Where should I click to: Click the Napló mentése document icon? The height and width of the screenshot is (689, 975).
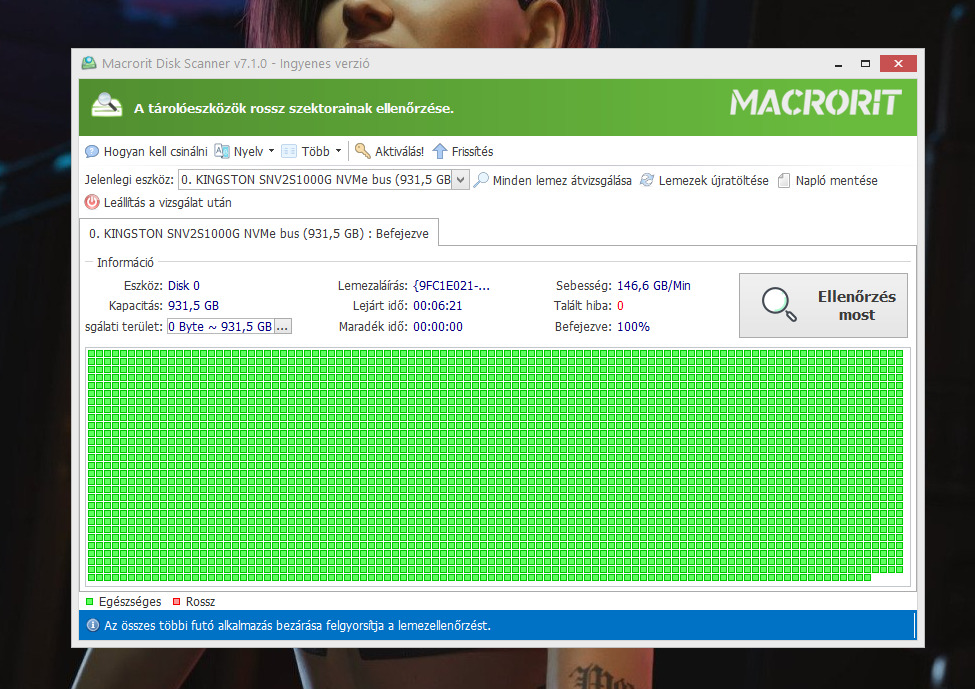click(x=783, y=180)
